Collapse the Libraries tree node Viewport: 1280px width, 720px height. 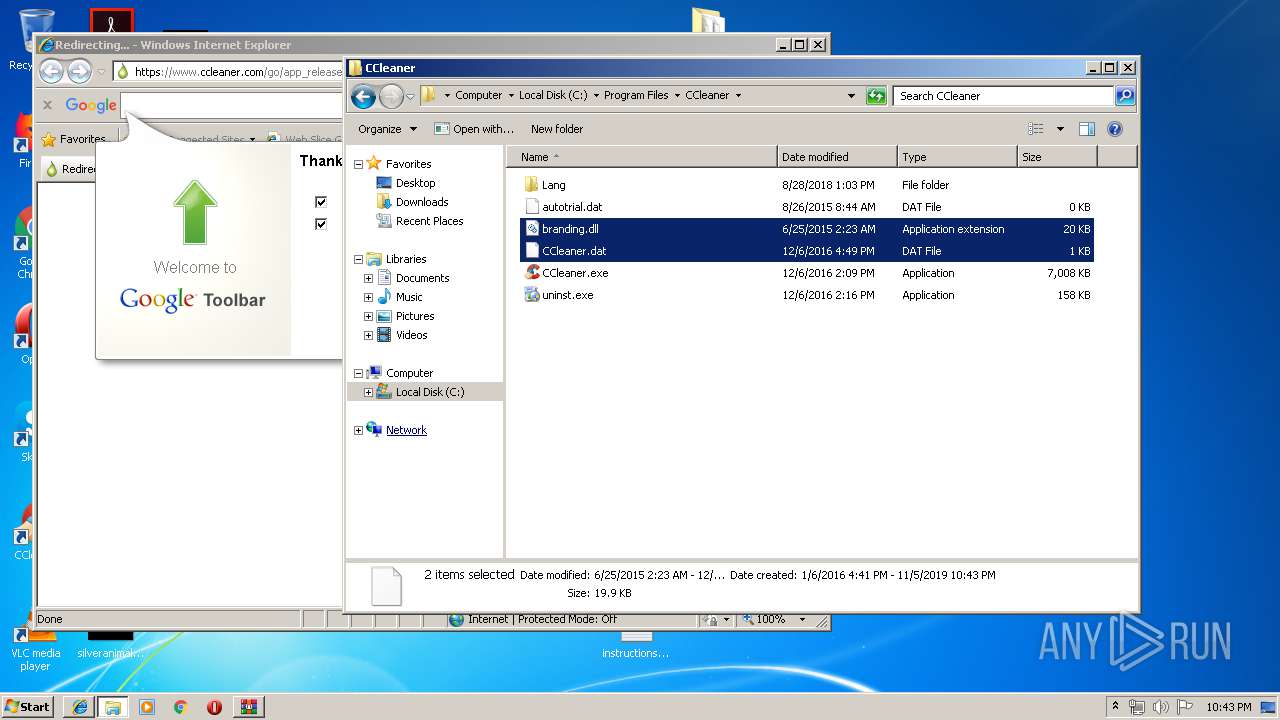358,259
